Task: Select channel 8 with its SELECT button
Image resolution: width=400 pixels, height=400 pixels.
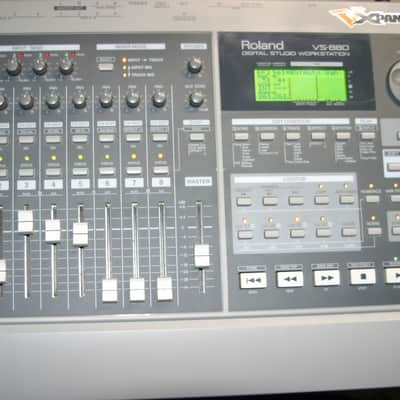Action: pyautogui.click(x=160, y=137)
